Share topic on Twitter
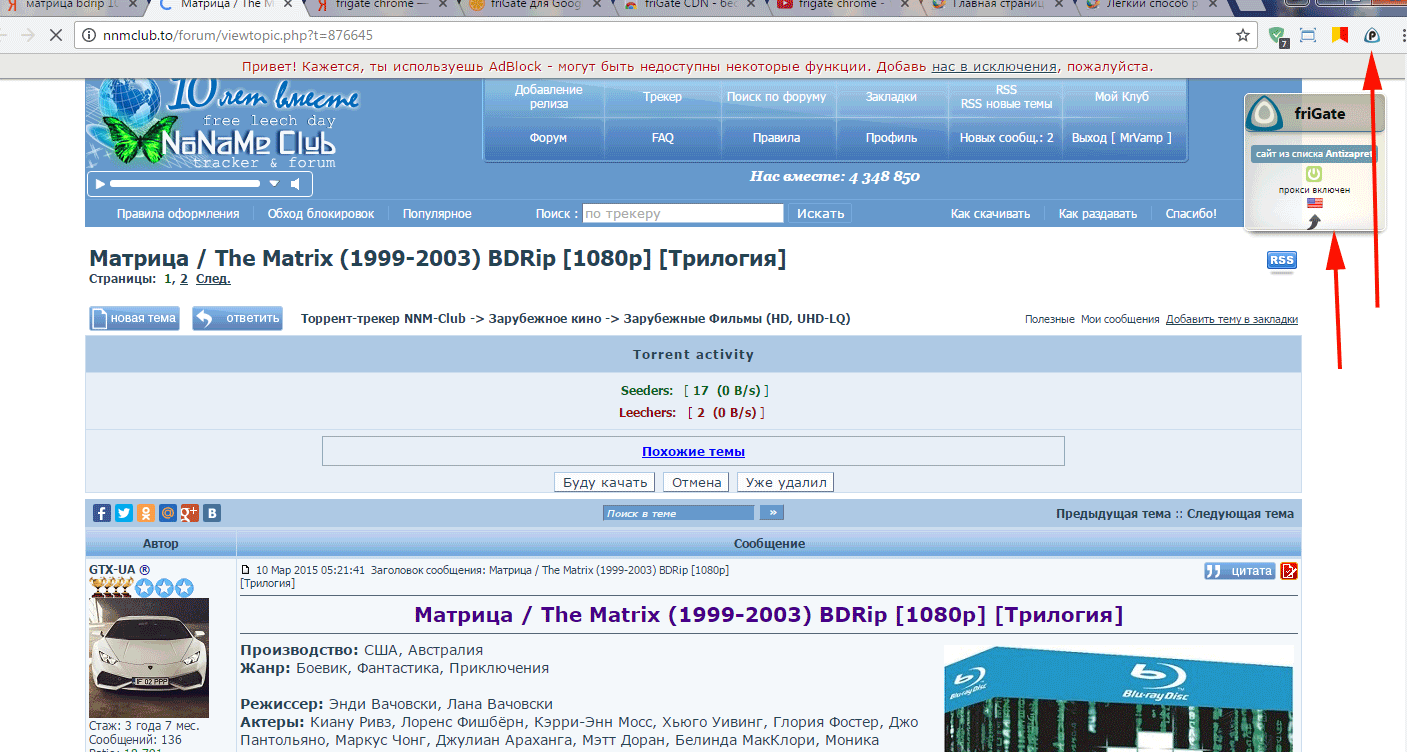 [123, 513]
